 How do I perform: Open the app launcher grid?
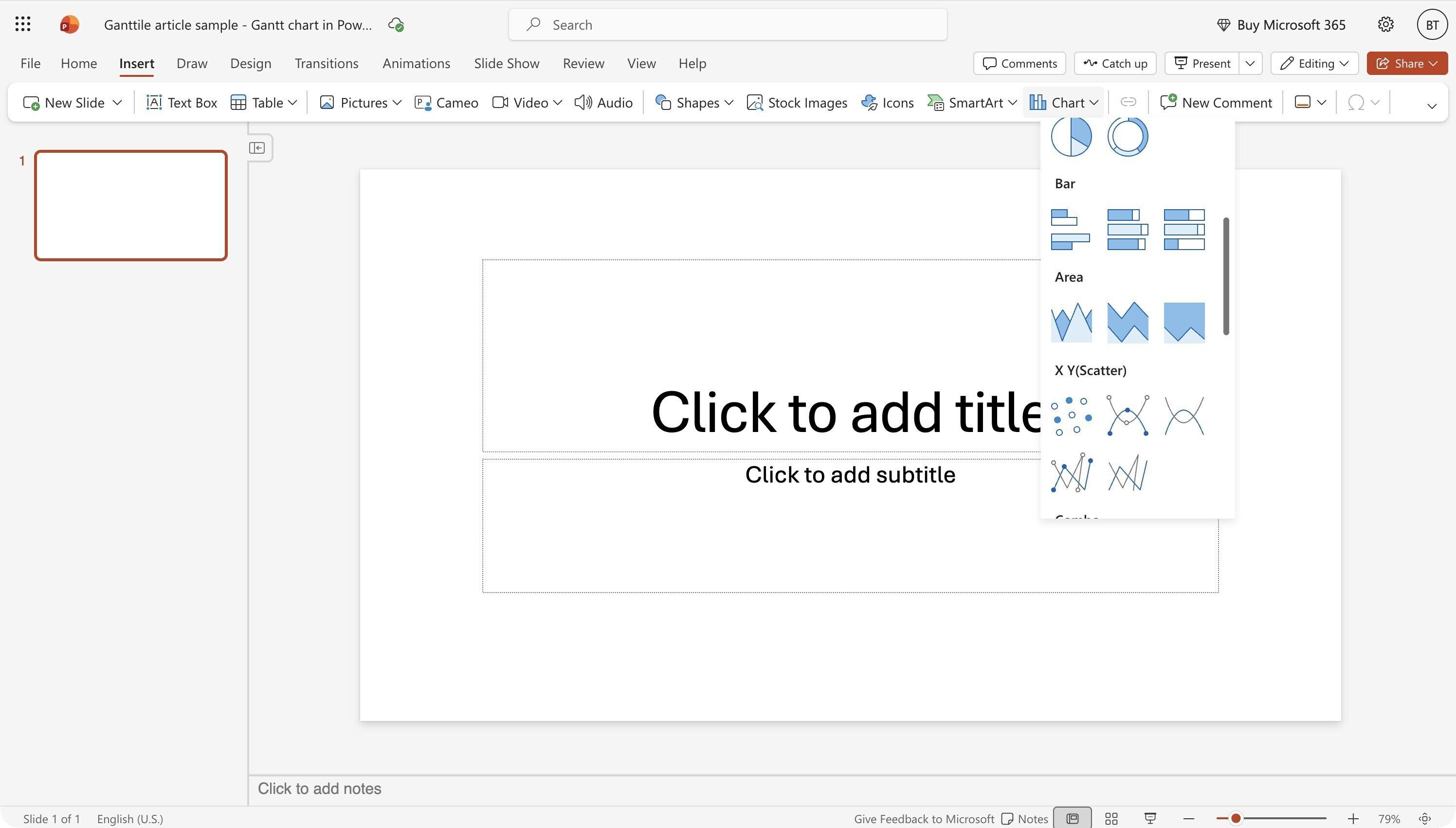tap(23, 24)
